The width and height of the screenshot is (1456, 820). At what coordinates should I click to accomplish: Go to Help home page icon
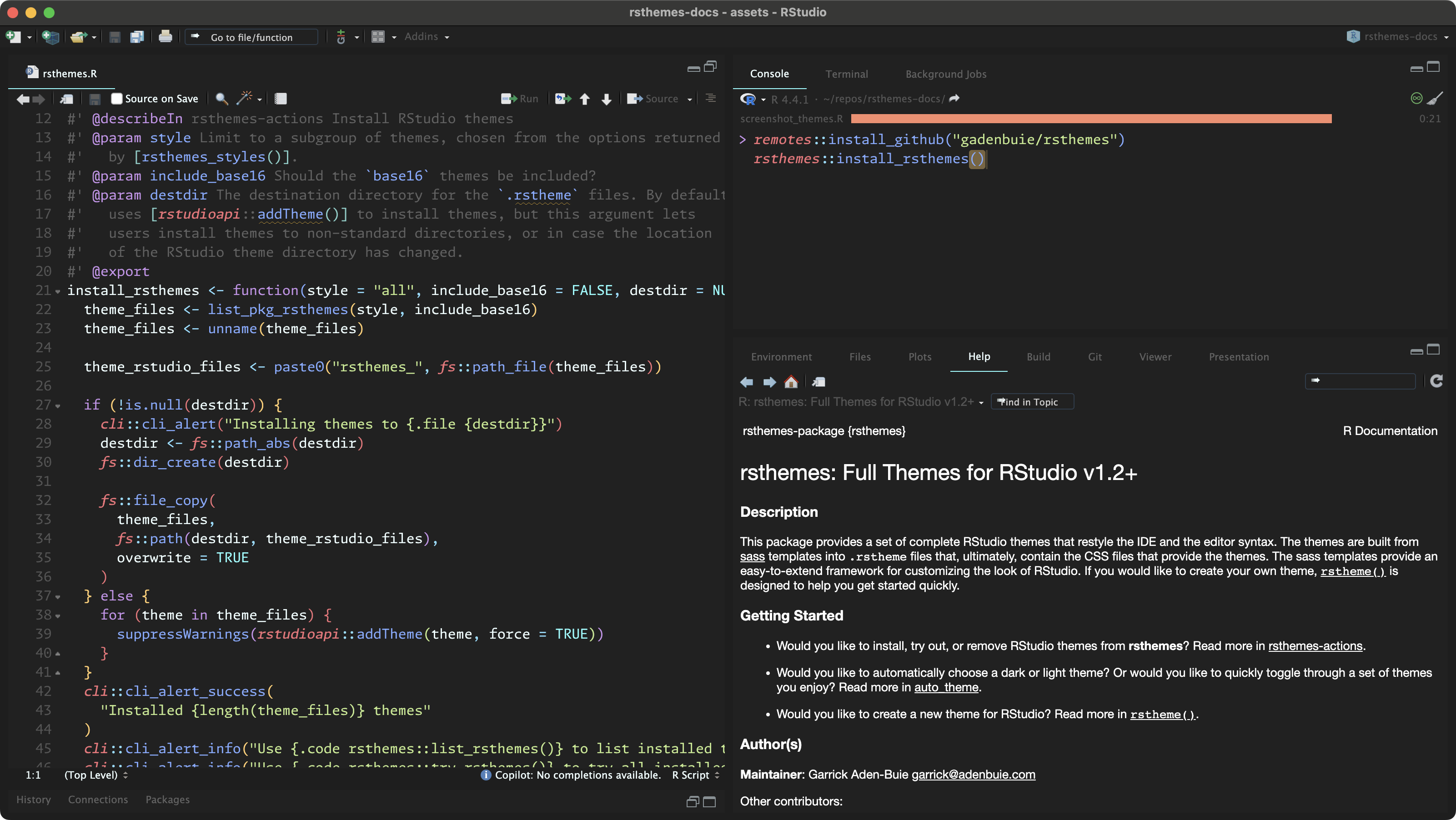pos(791,382)
